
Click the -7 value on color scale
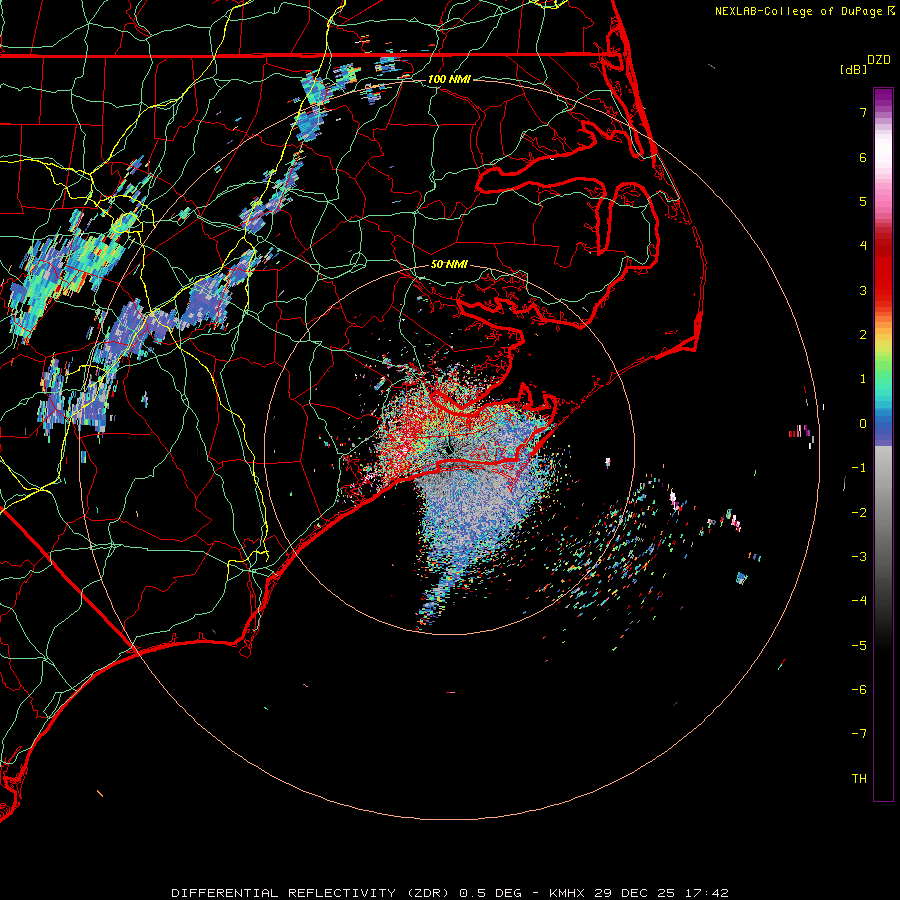point(859,734)
